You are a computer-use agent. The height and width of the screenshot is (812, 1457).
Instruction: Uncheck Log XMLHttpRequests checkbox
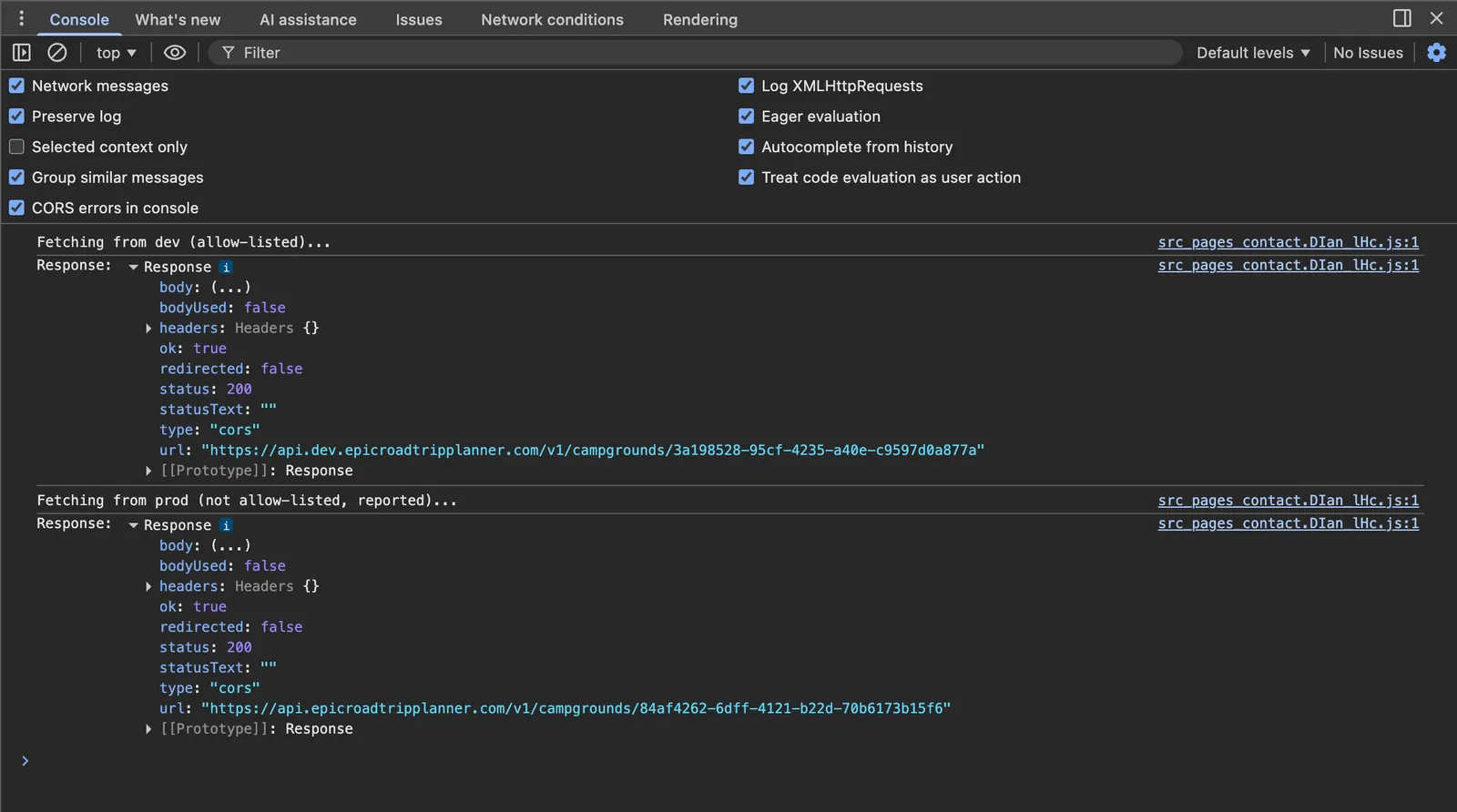point(746,86)
